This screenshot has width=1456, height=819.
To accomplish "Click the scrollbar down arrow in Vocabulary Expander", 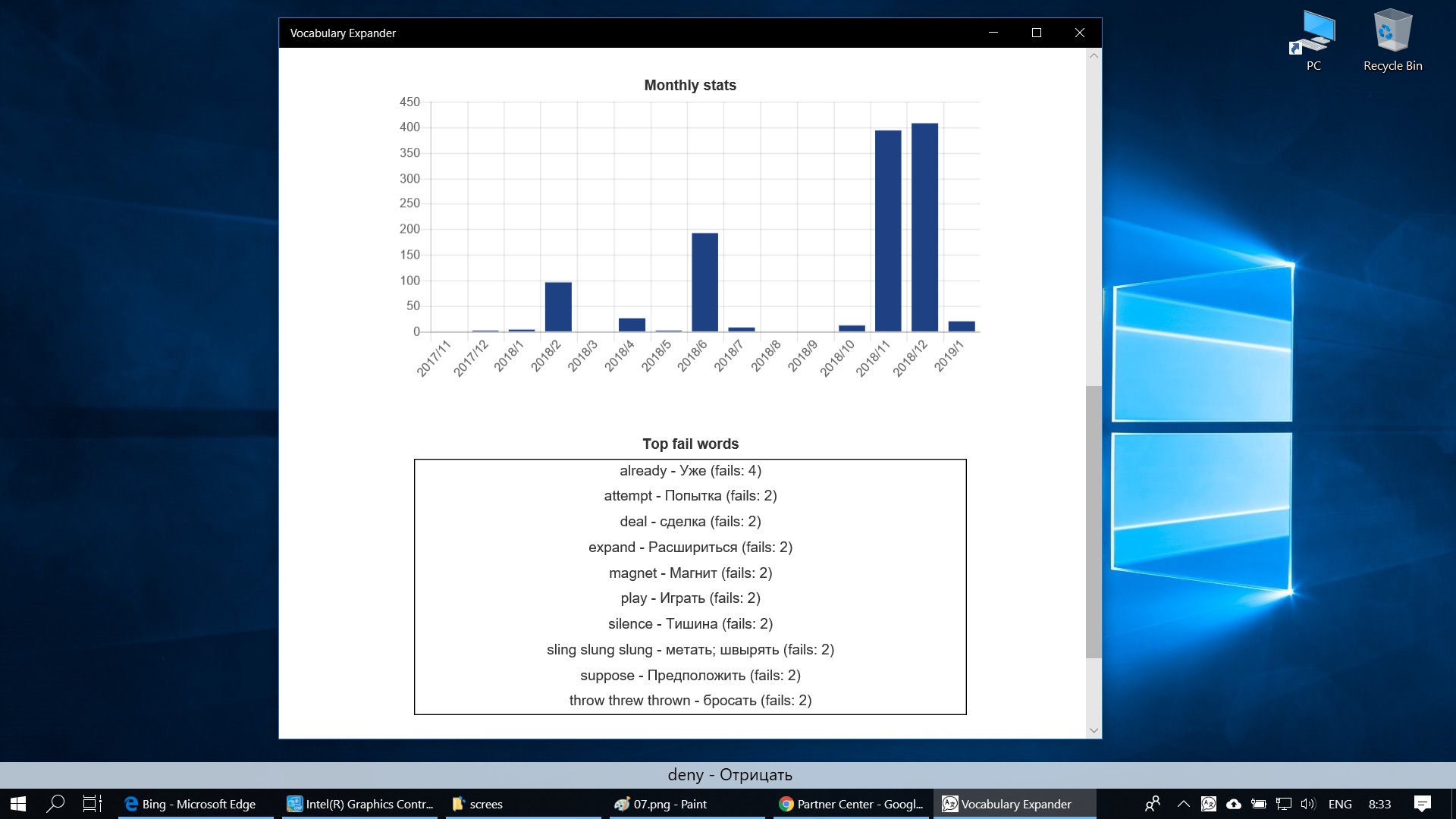I will pyautogui.click(x=1094, y=730).
